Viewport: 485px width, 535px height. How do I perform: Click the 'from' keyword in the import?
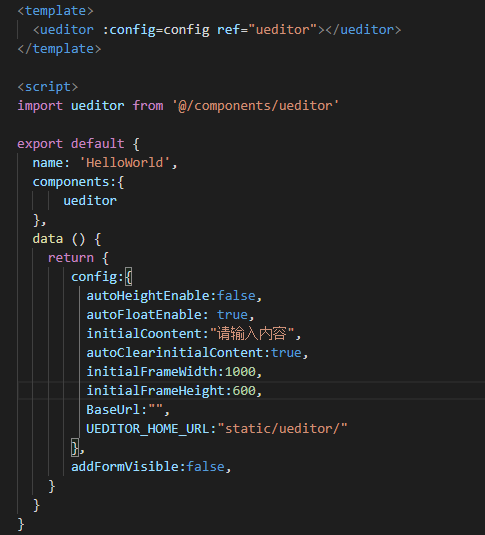coord(148,106)
